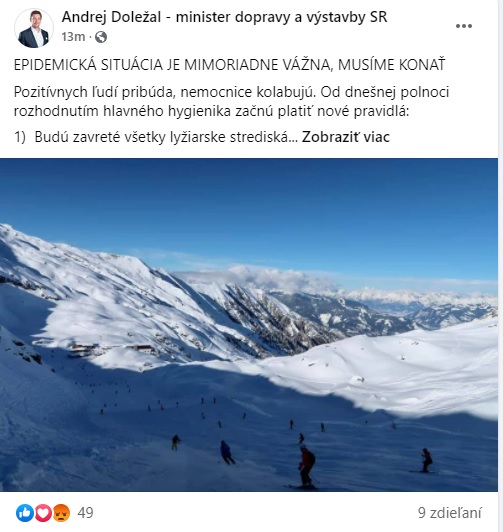The width and height of the screenshot is (503, 532).
Task: Expand post with Zobraziť viac
Action: (346, 137)
